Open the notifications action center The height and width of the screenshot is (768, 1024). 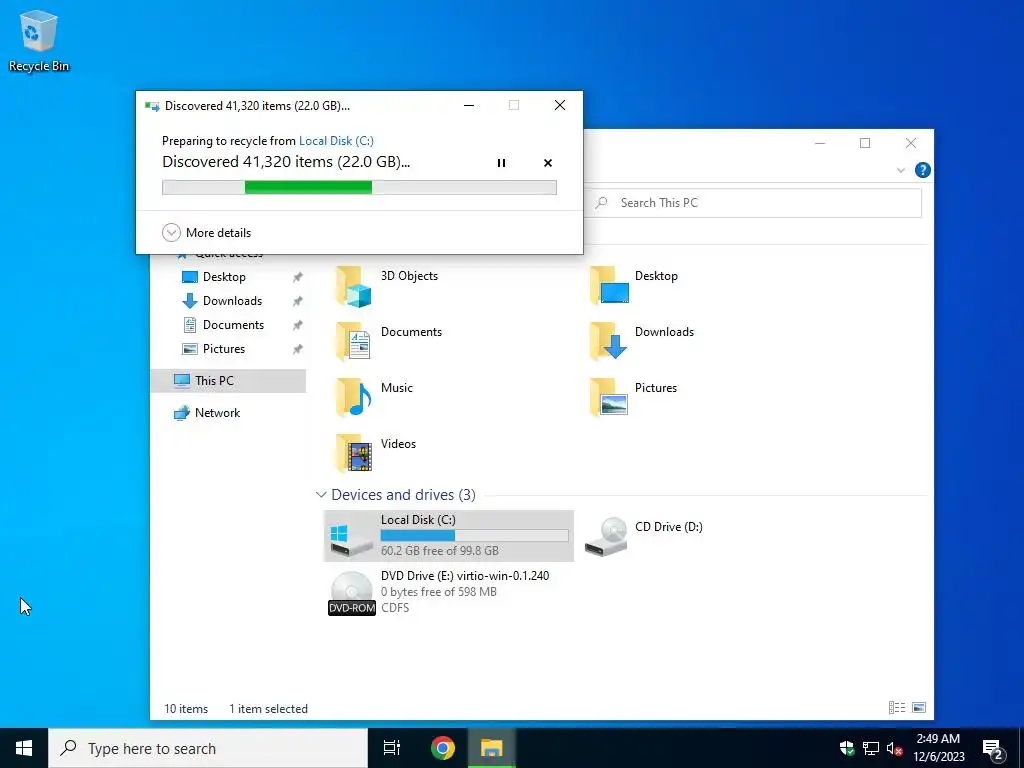tap(994, 750)
